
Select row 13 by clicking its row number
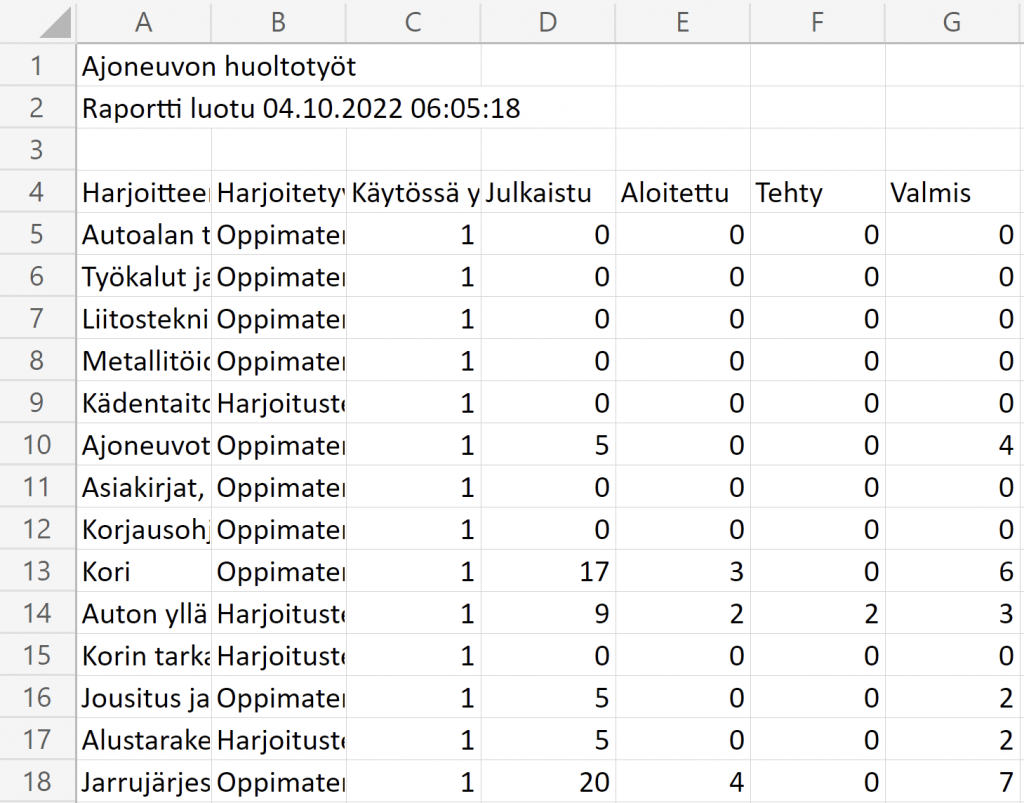coord(38,571)
